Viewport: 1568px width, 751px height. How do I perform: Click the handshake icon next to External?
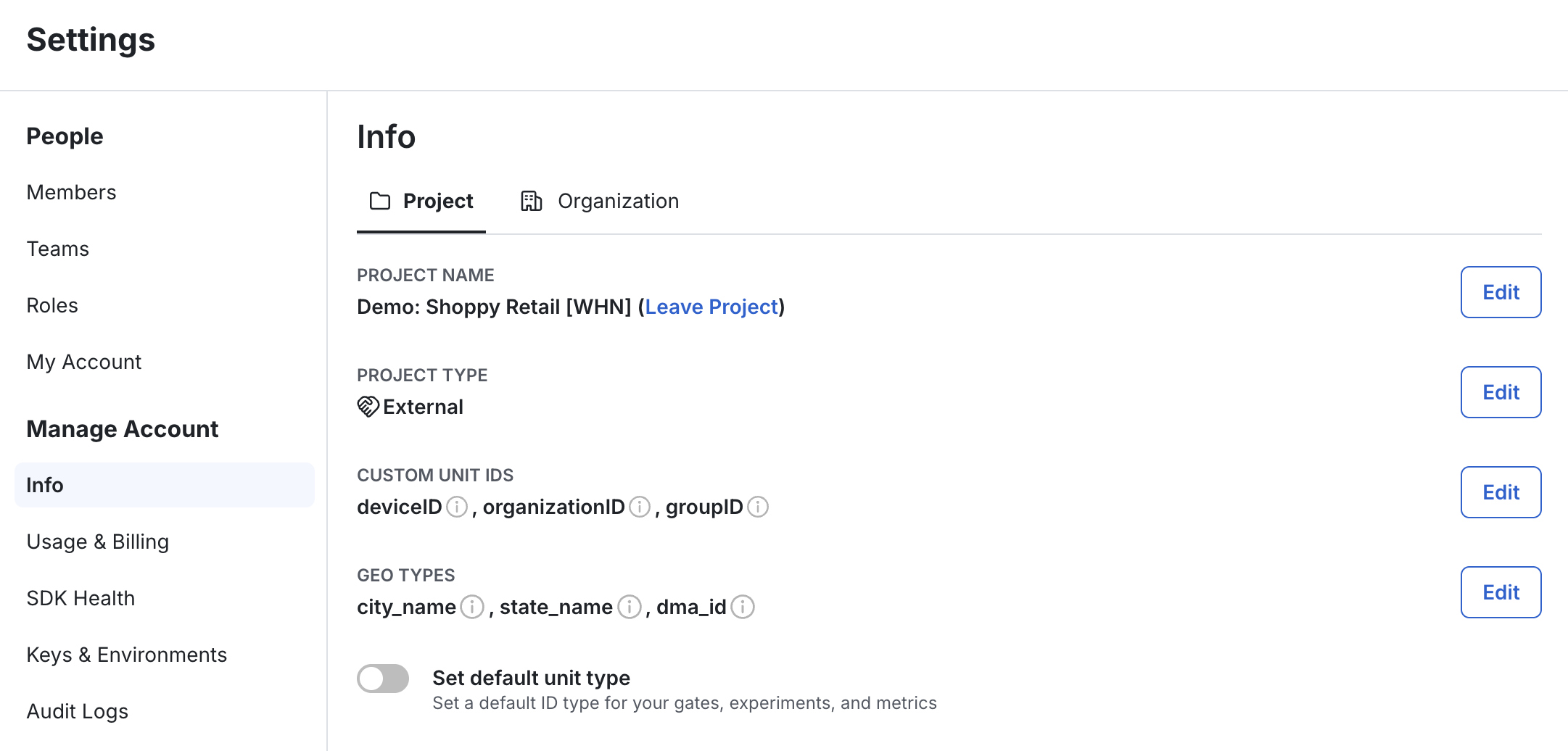click(x=368, y=407)
